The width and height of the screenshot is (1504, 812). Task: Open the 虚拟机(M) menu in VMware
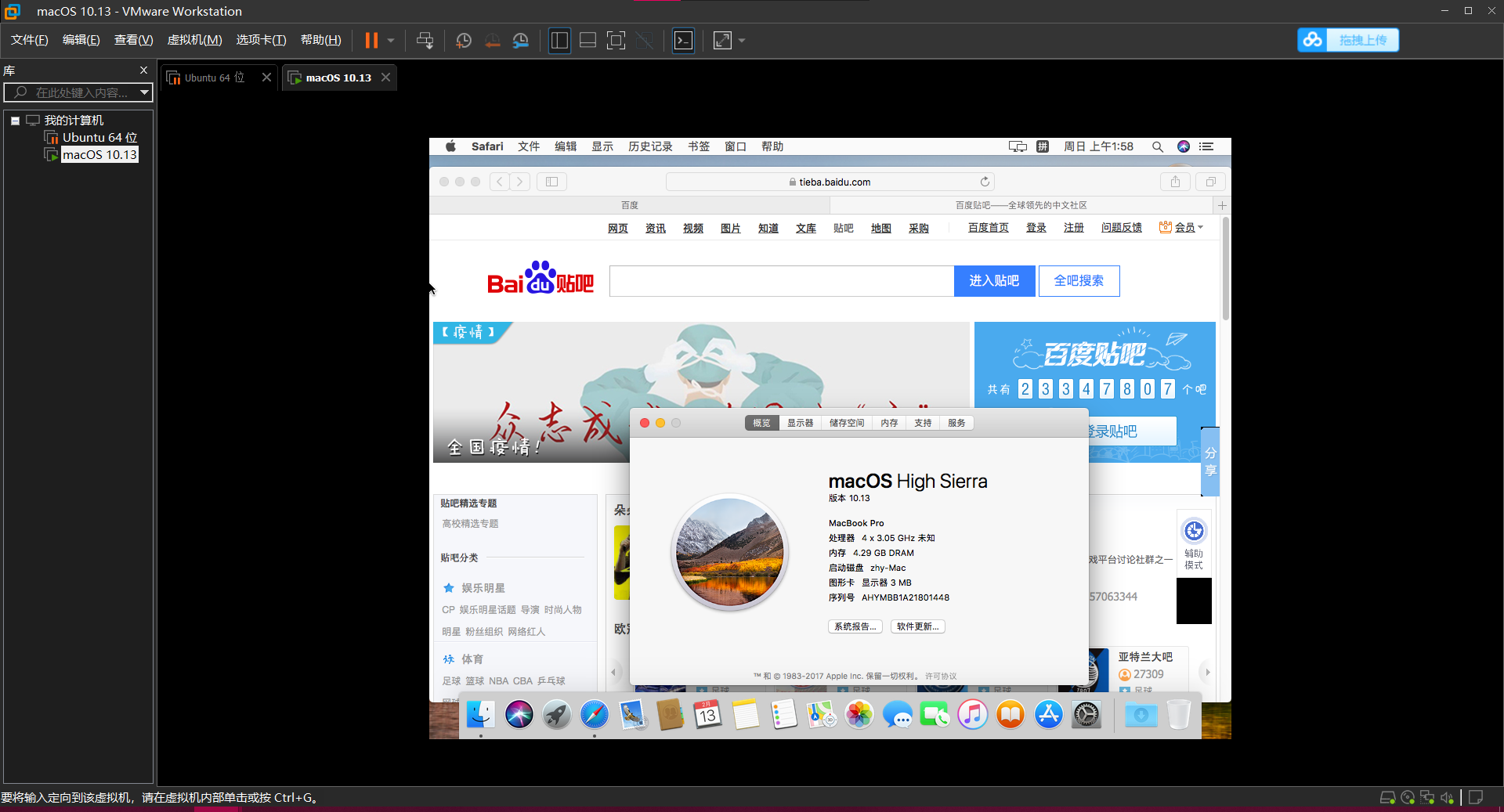pyautogui.click(x=195, y=40)
